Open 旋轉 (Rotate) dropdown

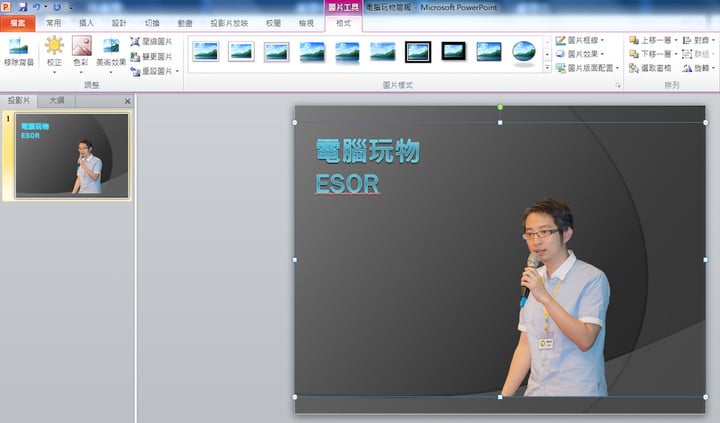click(x=698, y=68)
